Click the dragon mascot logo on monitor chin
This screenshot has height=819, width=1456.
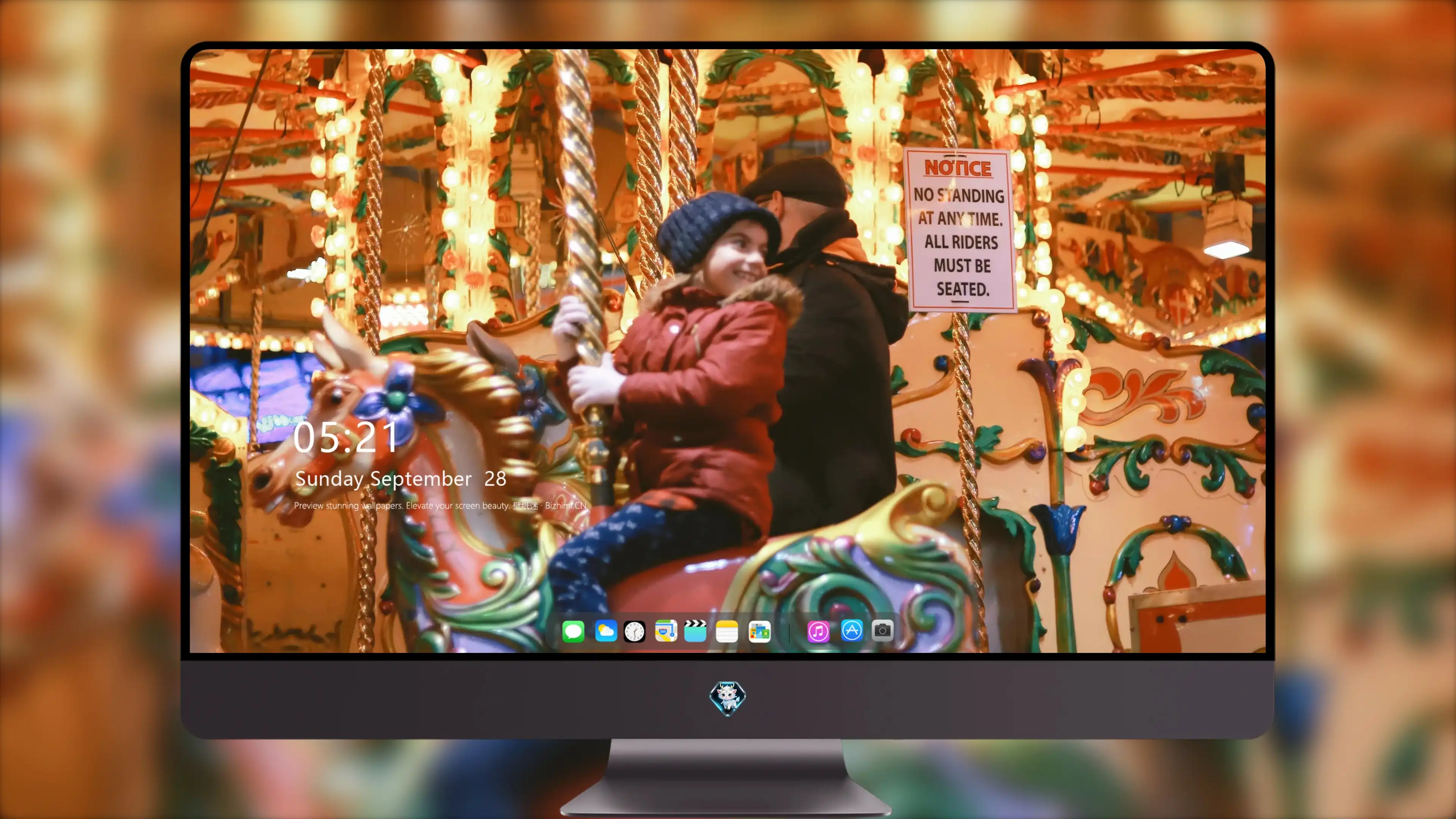728,698
